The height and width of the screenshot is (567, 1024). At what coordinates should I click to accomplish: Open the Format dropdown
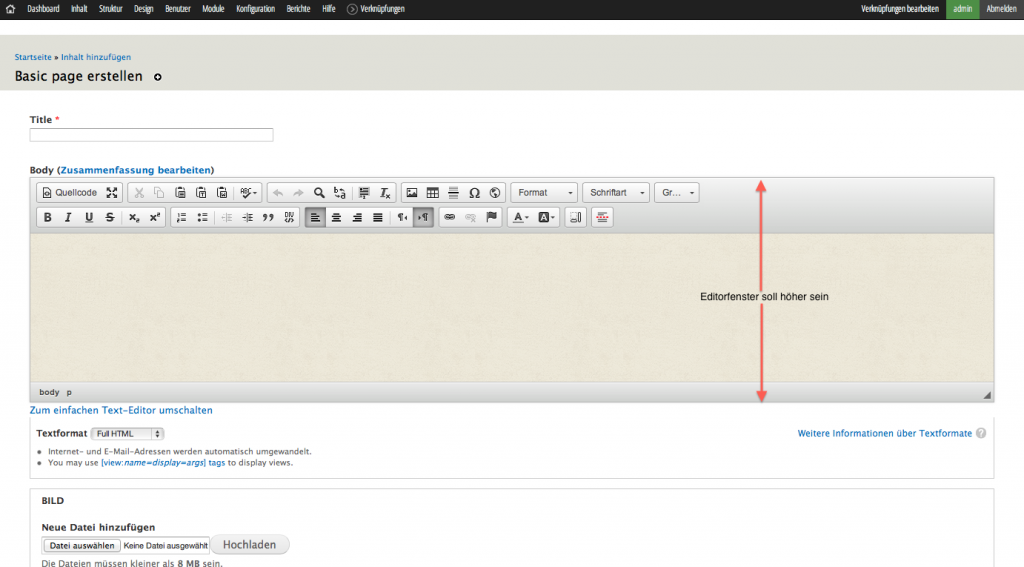544,192
